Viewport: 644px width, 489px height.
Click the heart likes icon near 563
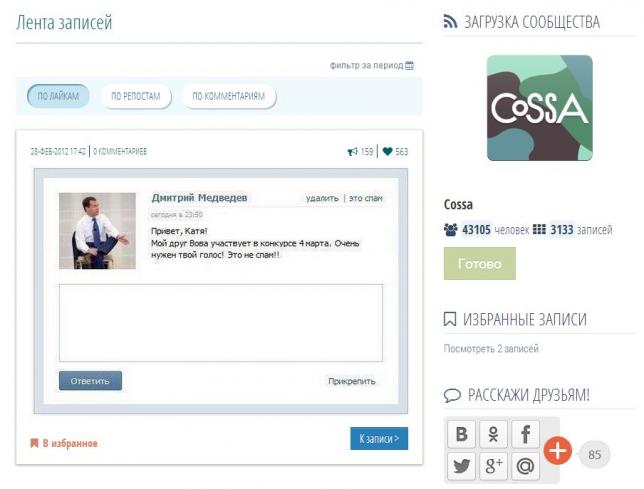pos(387,152)
